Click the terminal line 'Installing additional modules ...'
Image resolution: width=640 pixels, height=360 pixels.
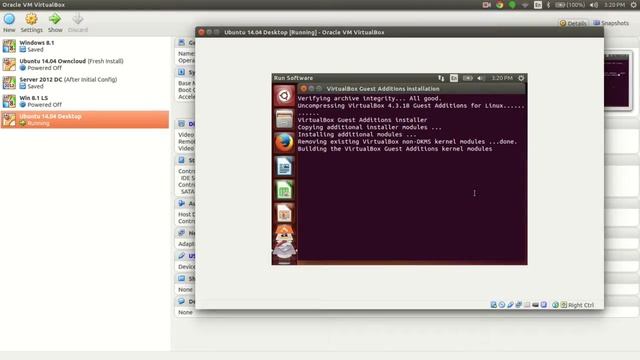(357, 134)
